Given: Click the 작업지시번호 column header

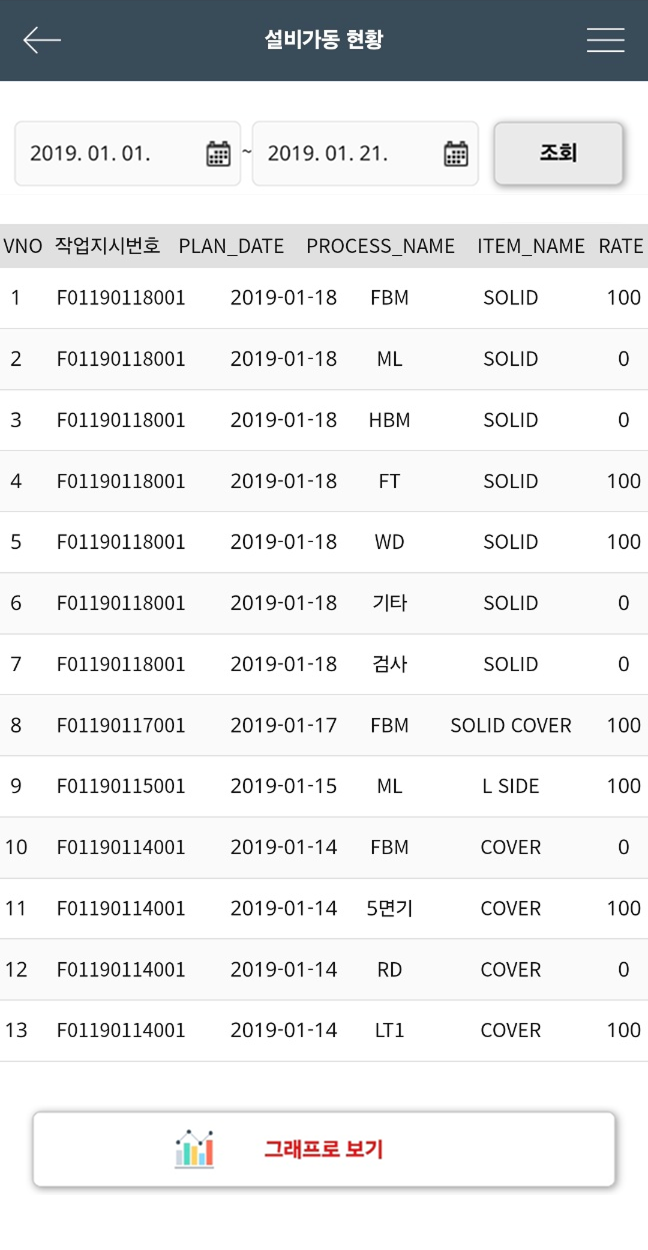Looking at the screenshot, I should click(x=108, y=246).
